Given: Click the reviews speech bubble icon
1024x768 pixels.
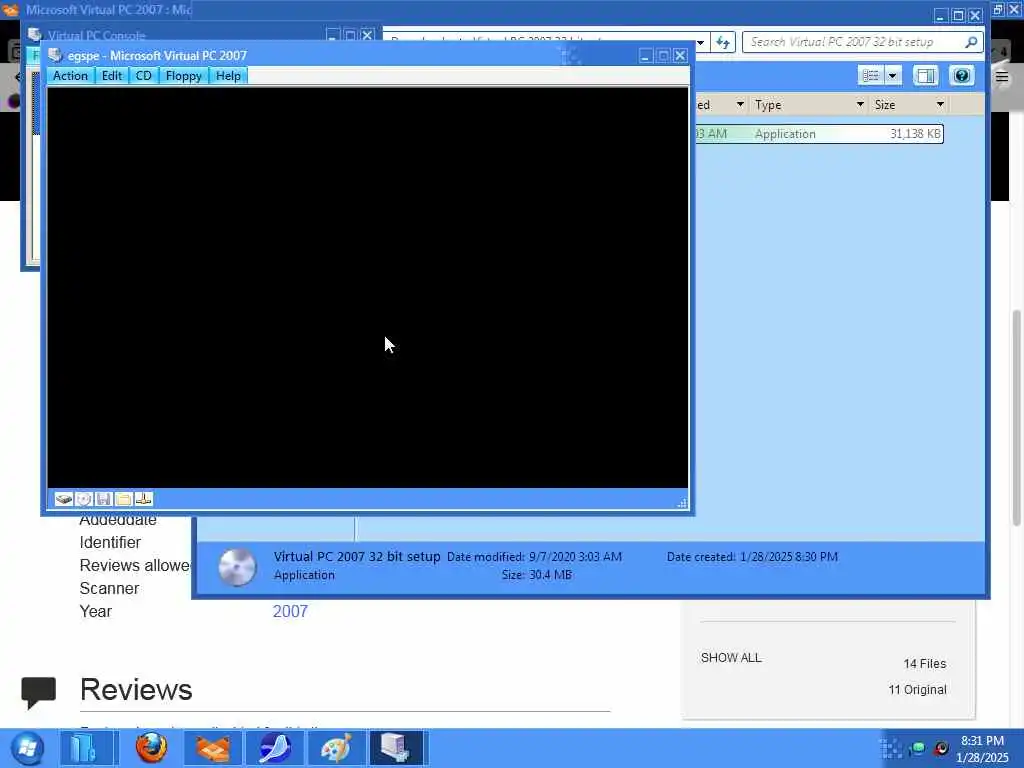Looking at the screenshot, I should point(39,692).
